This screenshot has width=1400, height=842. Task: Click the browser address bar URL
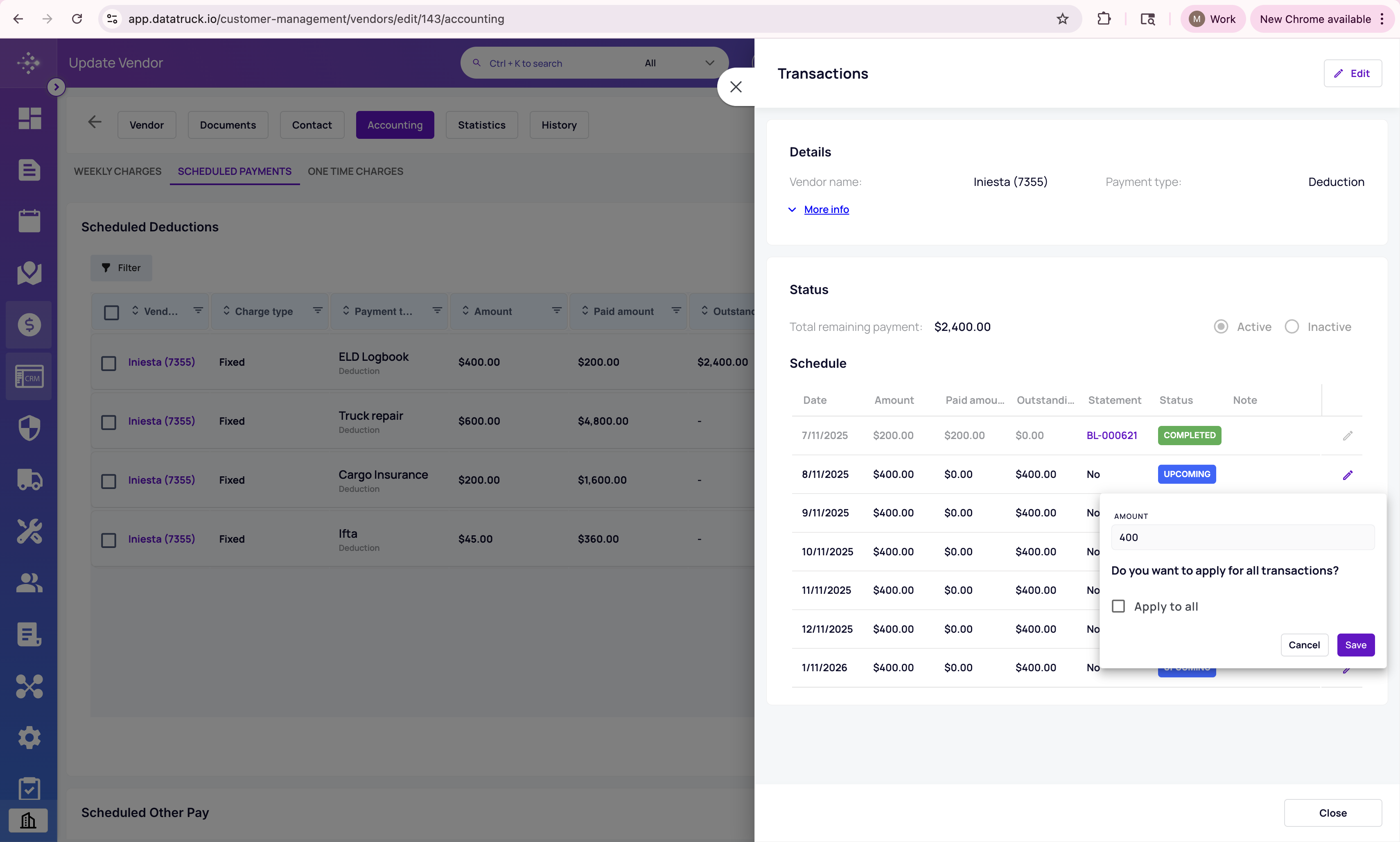click(x=316, y=19)
